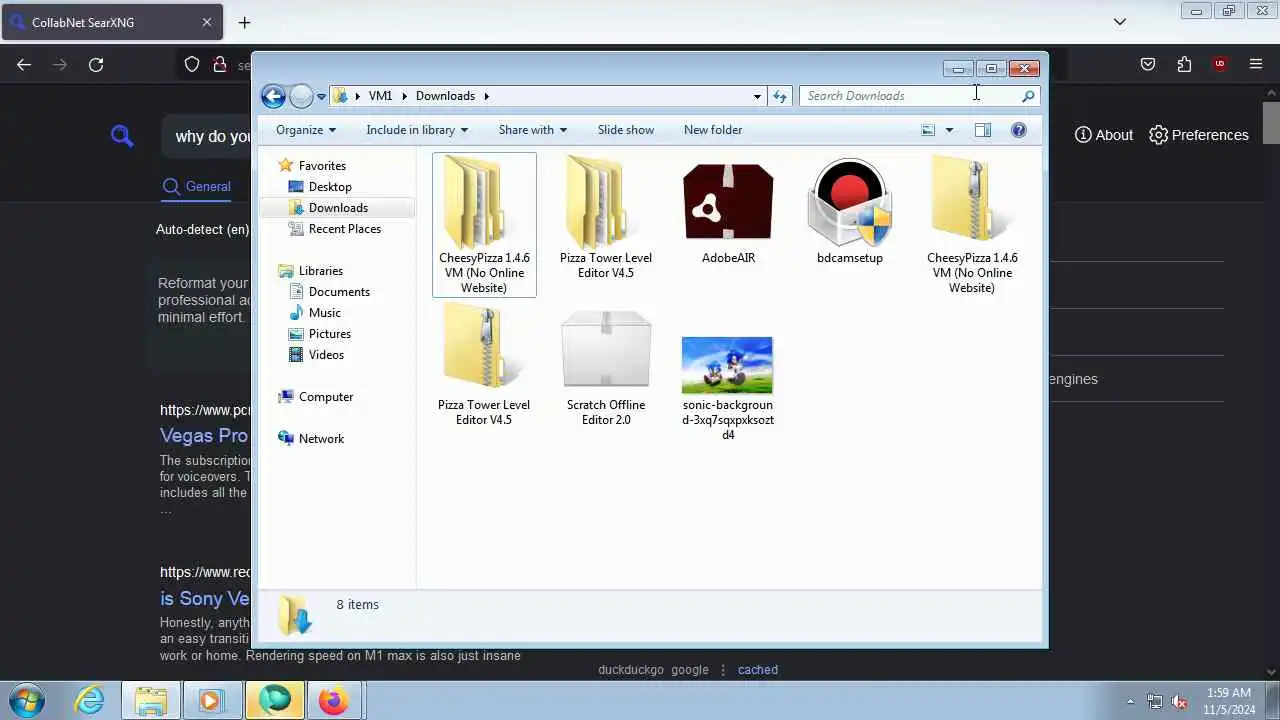Select the CheesyPizza 1.4.6 zip archive

[972, 225]
